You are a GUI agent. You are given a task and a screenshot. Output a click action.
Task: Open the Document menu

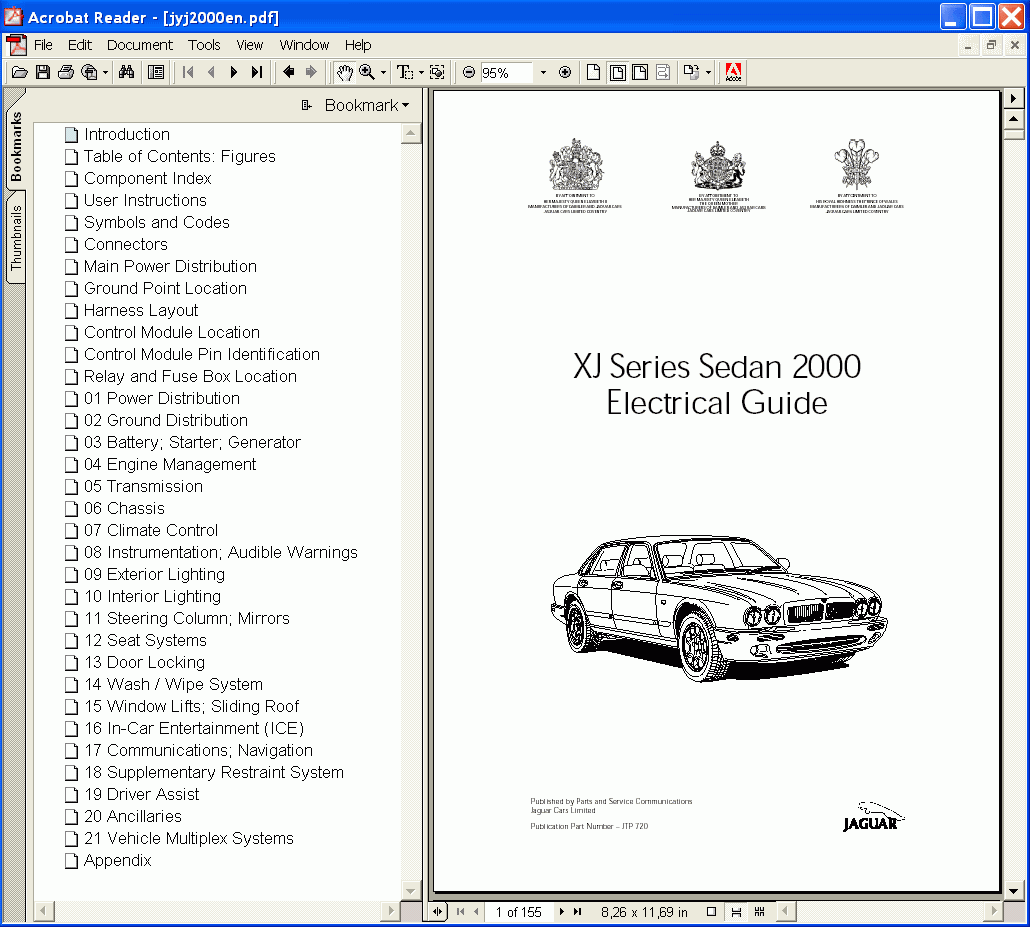coord(140,45)
